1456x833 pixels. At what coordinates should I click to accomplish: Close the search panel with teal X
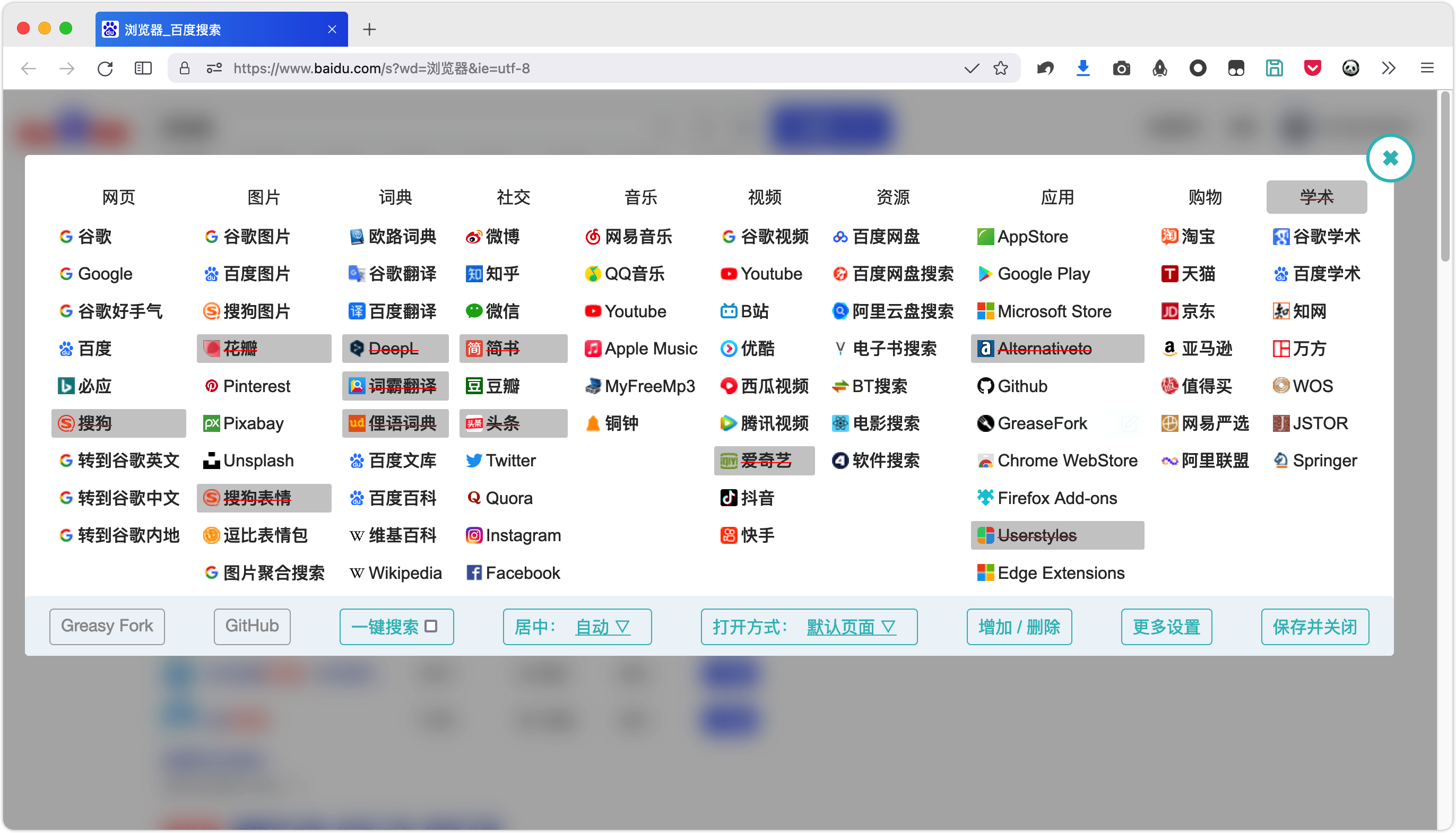(1390, 158)
